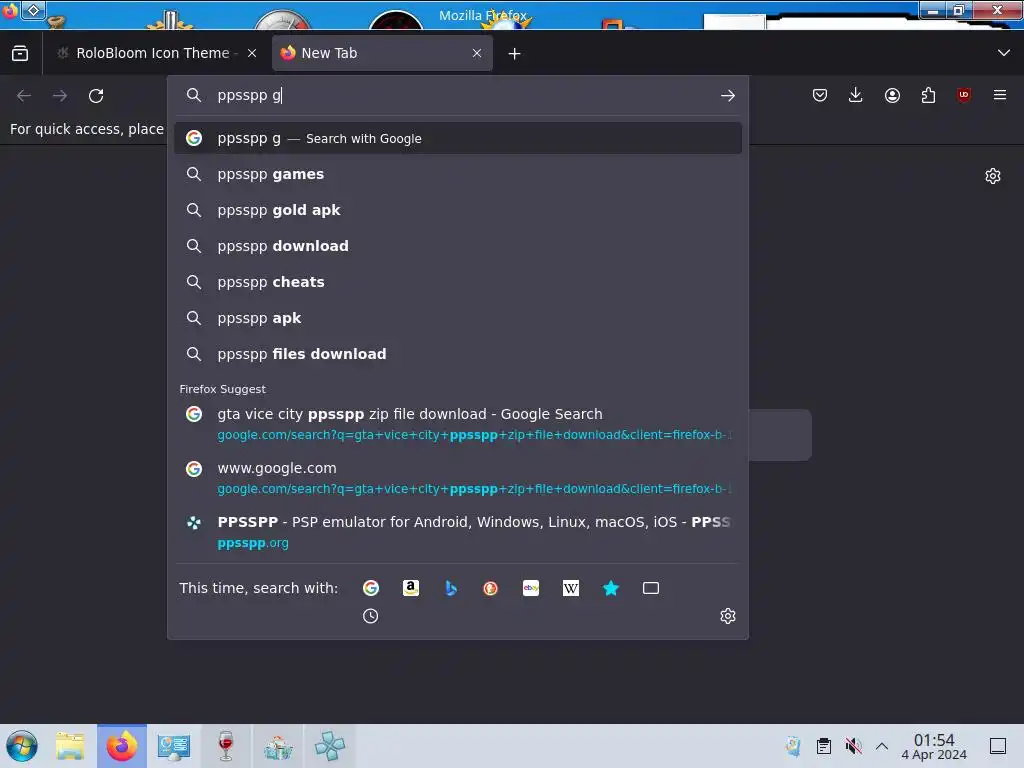Image resolution: width=1024 pixels, height=768 pixels.
Task: Search with Wikipedia one-off engine icon
Action: point(571,588)
